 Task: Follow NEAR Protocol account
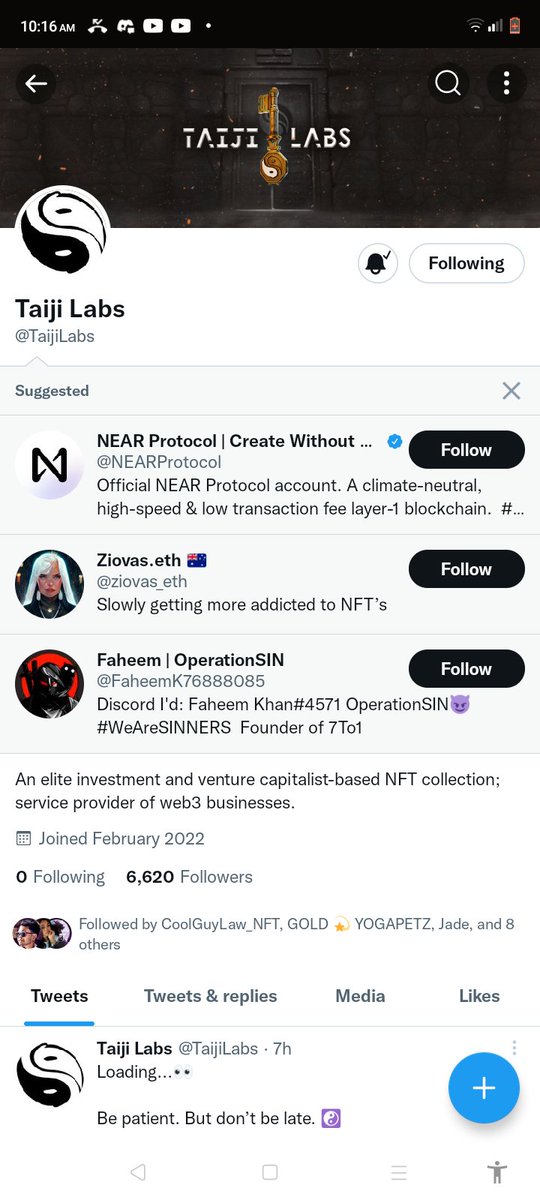(466, 450)
